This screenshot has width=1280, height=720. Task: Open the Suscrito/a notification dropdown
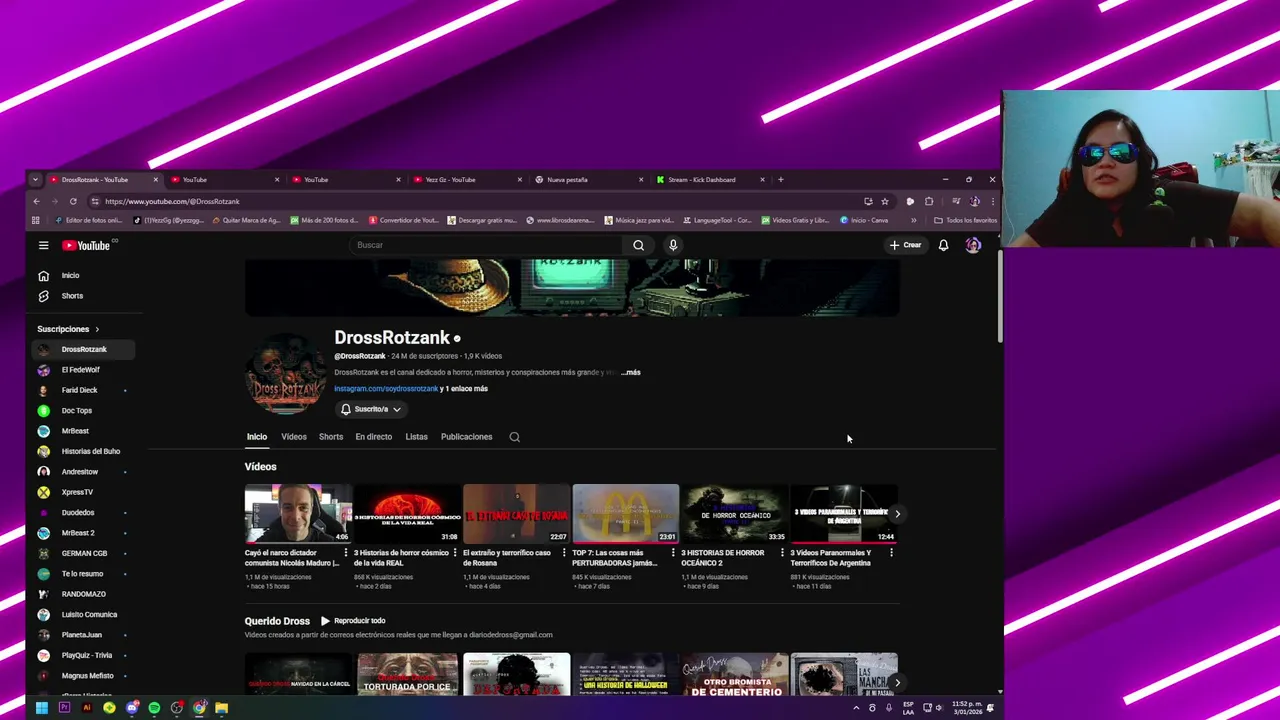[x=371, y=409]
